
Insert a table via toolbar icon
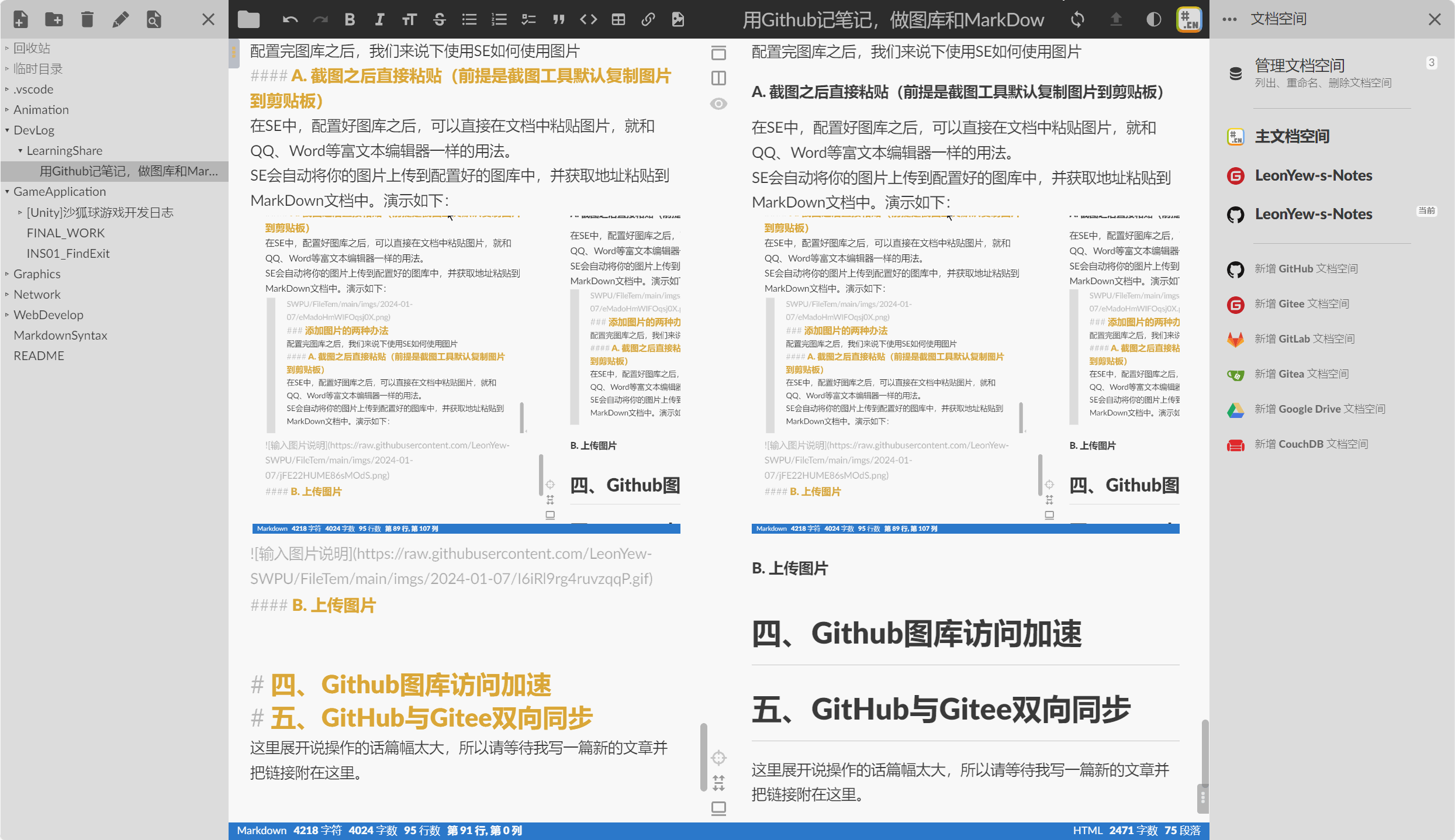pyautogui.click(x=618, y=20)
